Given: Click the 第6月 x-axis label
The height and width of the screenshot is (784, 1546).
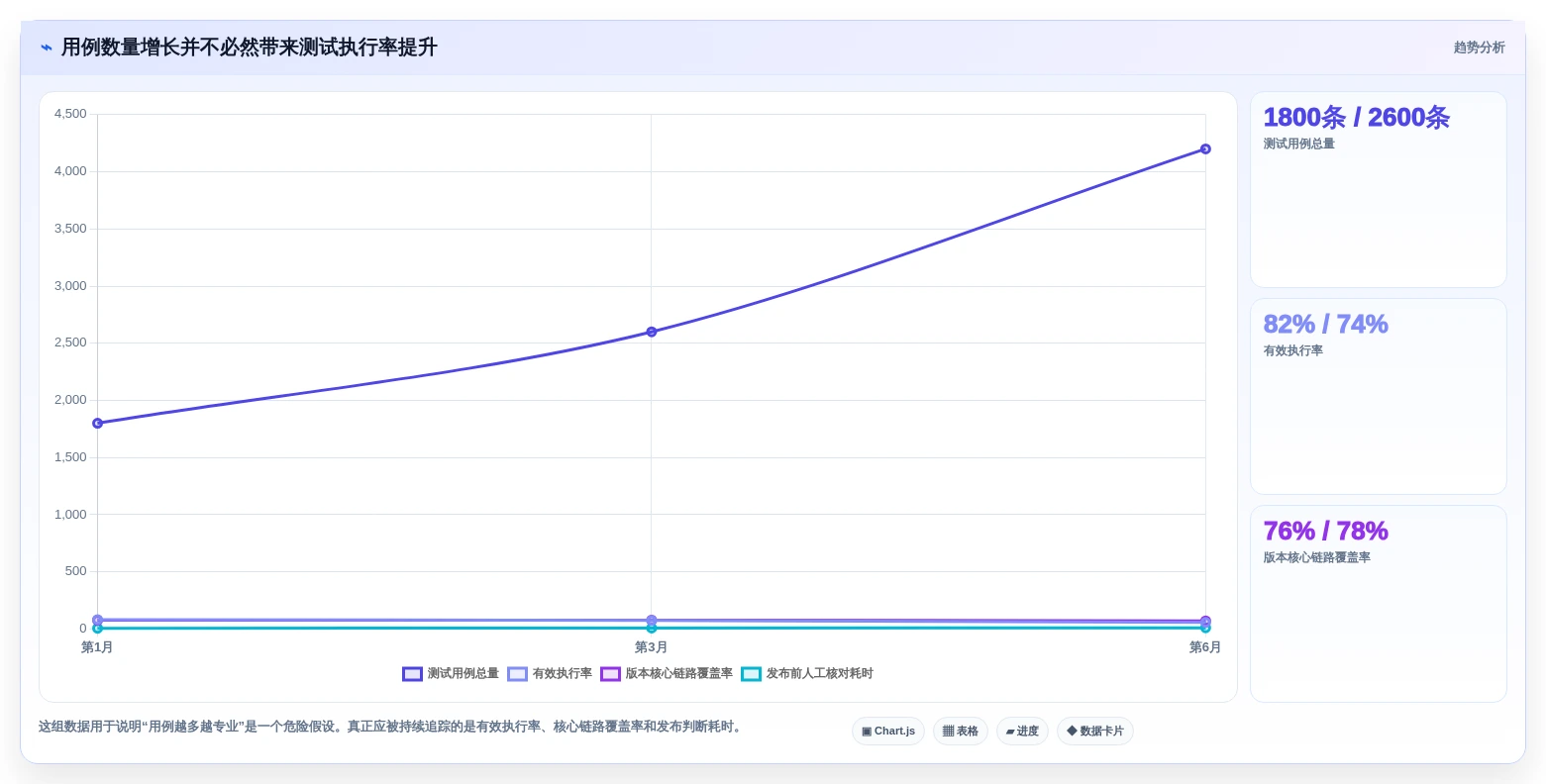Looking at the screenshot, I should 1204,647.
